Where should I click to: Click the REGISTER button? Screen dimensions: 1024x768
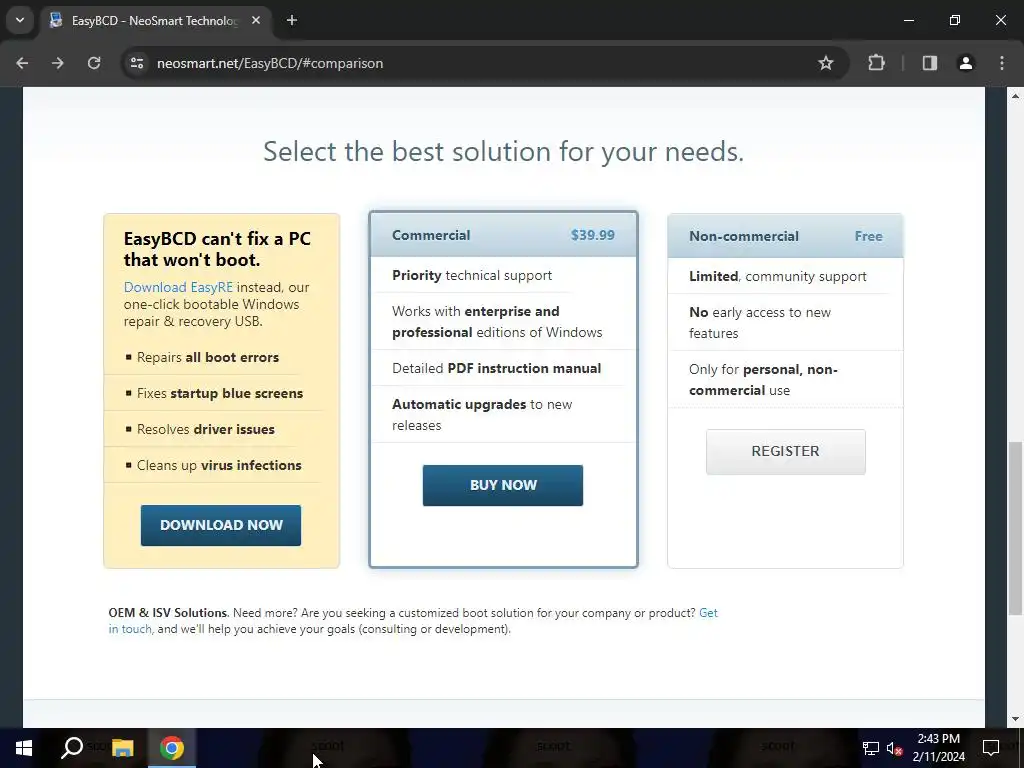point(786,451)
